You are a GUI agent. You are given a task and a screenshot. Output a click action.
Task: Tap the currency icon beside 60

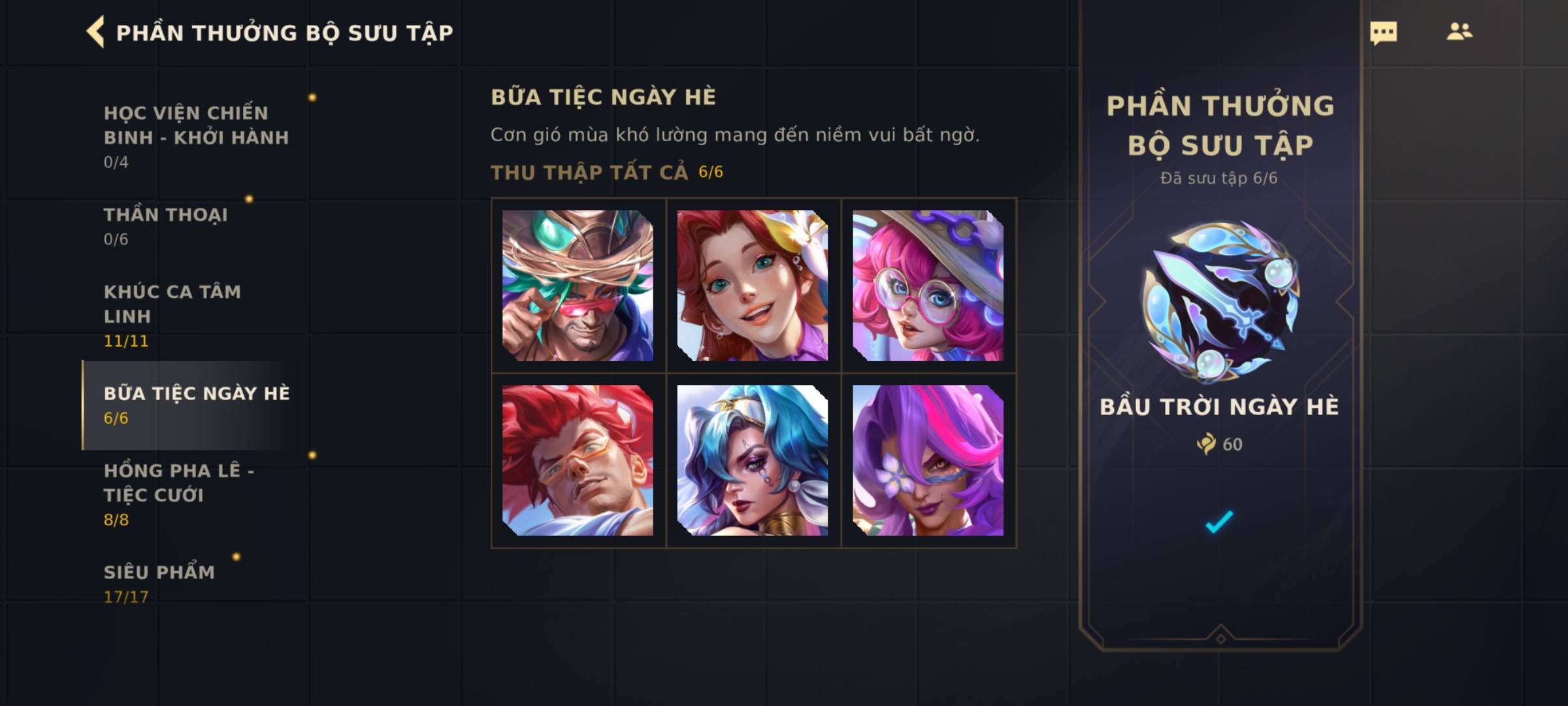tap(1206, 444)
